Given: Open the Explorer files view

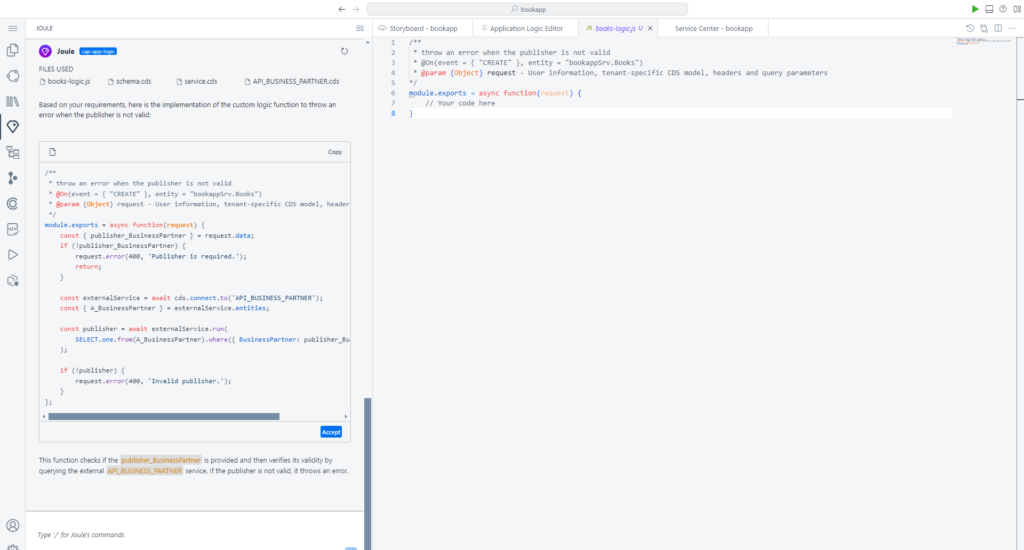Looking at the screenshot, I should (12, 50).
